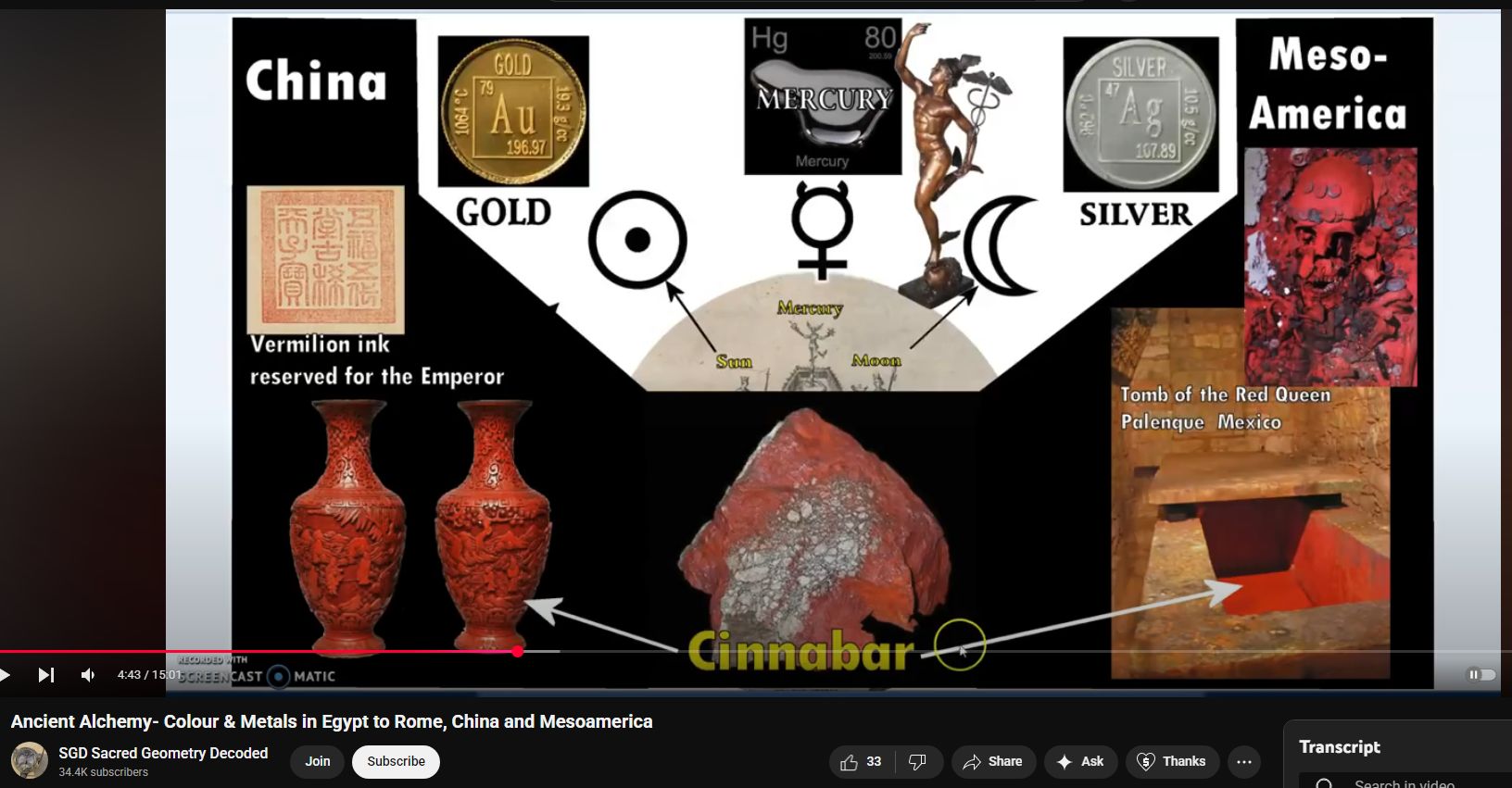Open the SGD Sacred Geometry Decoded channel name link

163,753
